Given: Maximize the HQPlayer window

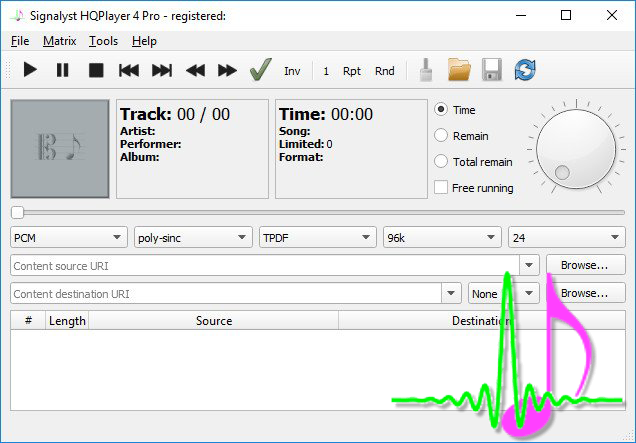Looking at the screenshot, I should click(x=566, y=15).
